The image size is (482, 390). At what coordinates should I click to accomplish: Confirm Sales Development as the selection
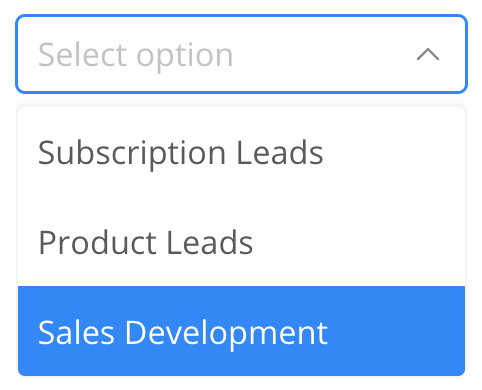241,331
